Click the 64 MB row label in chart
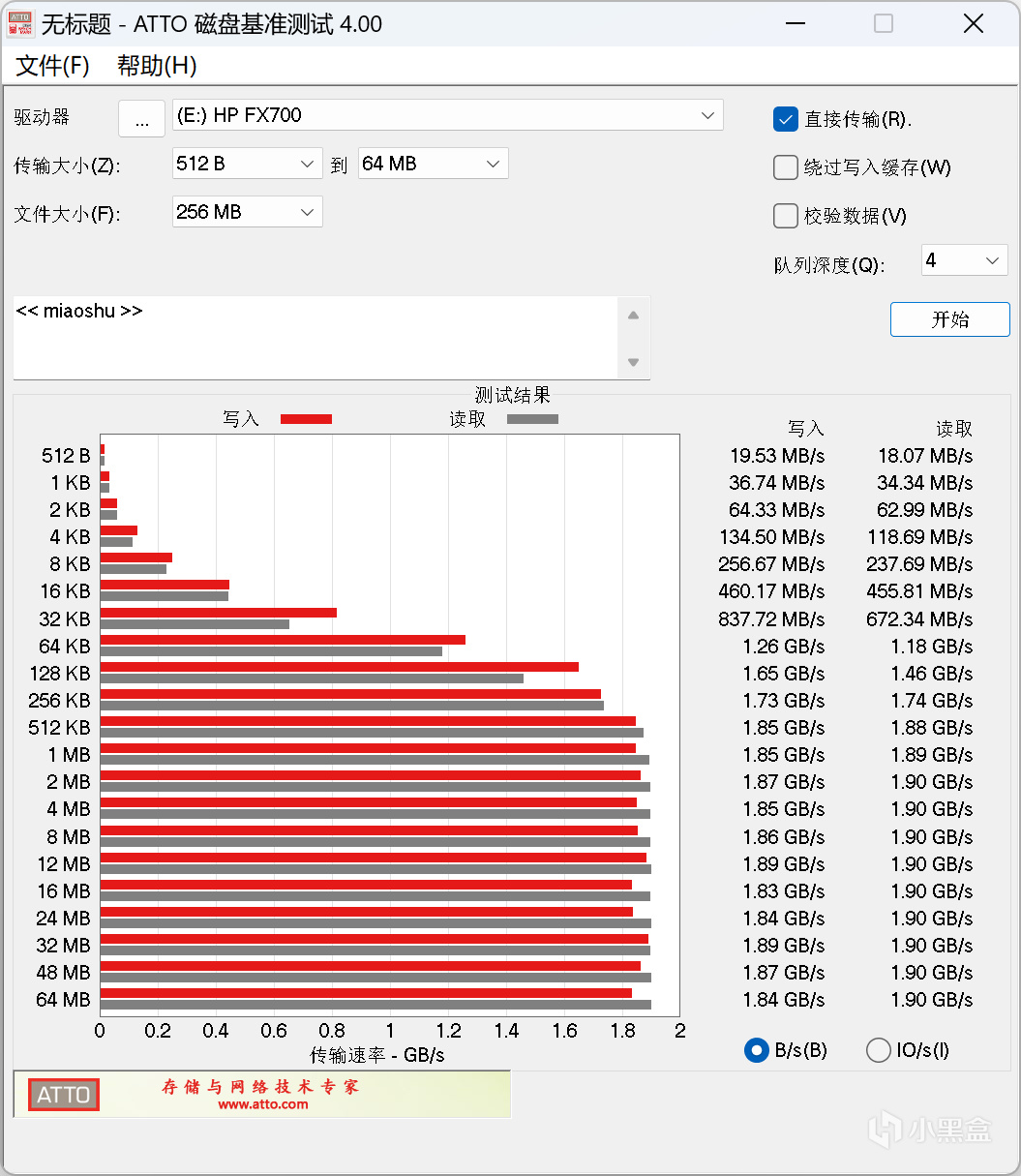Viewport: 1021px width, 1176px height. coord(63,1000)
